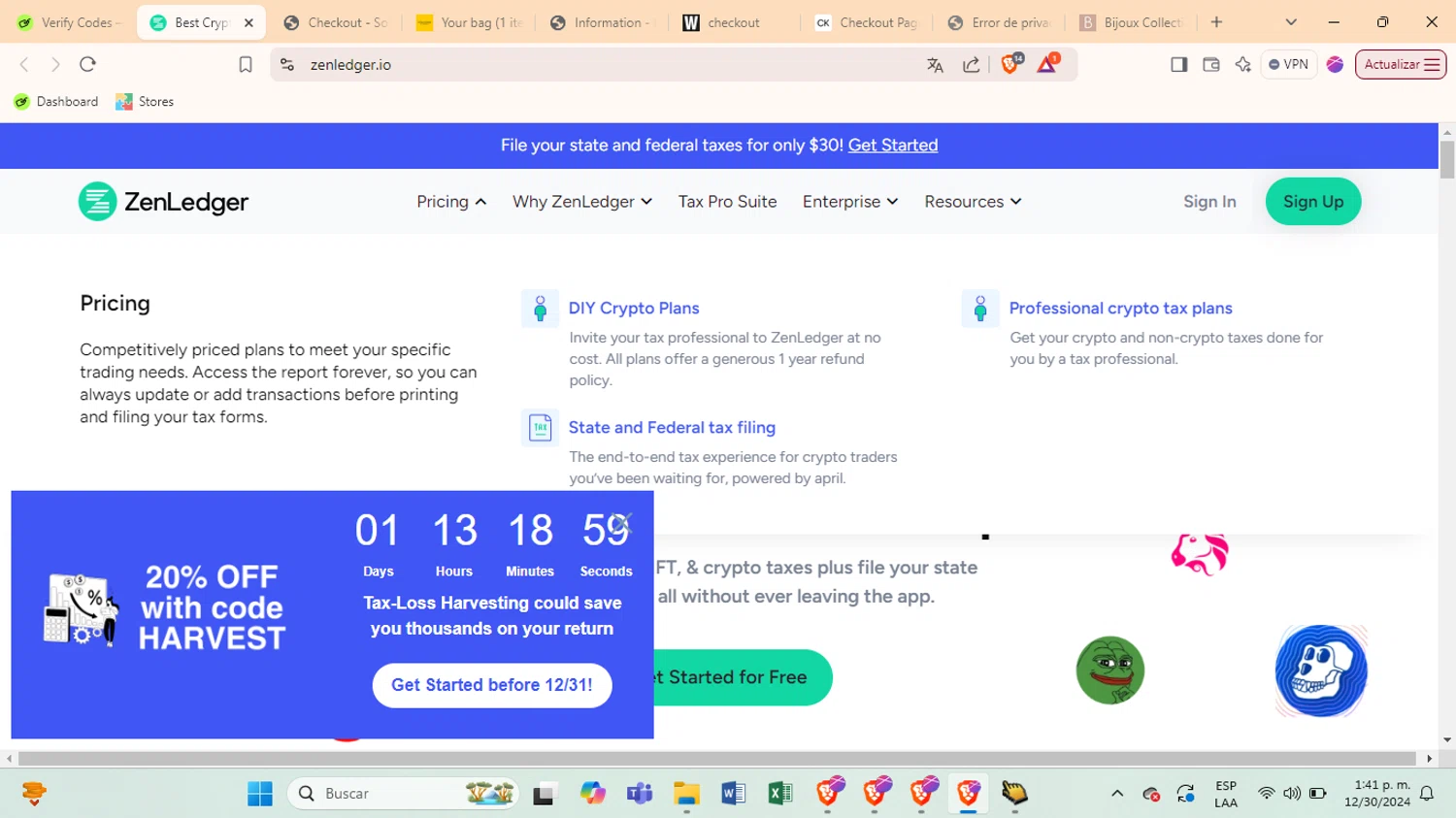The width and height of the screenshot is (1456, 818).
Task: Open Brave Shields lion icon
Action: click(1010, 64)
